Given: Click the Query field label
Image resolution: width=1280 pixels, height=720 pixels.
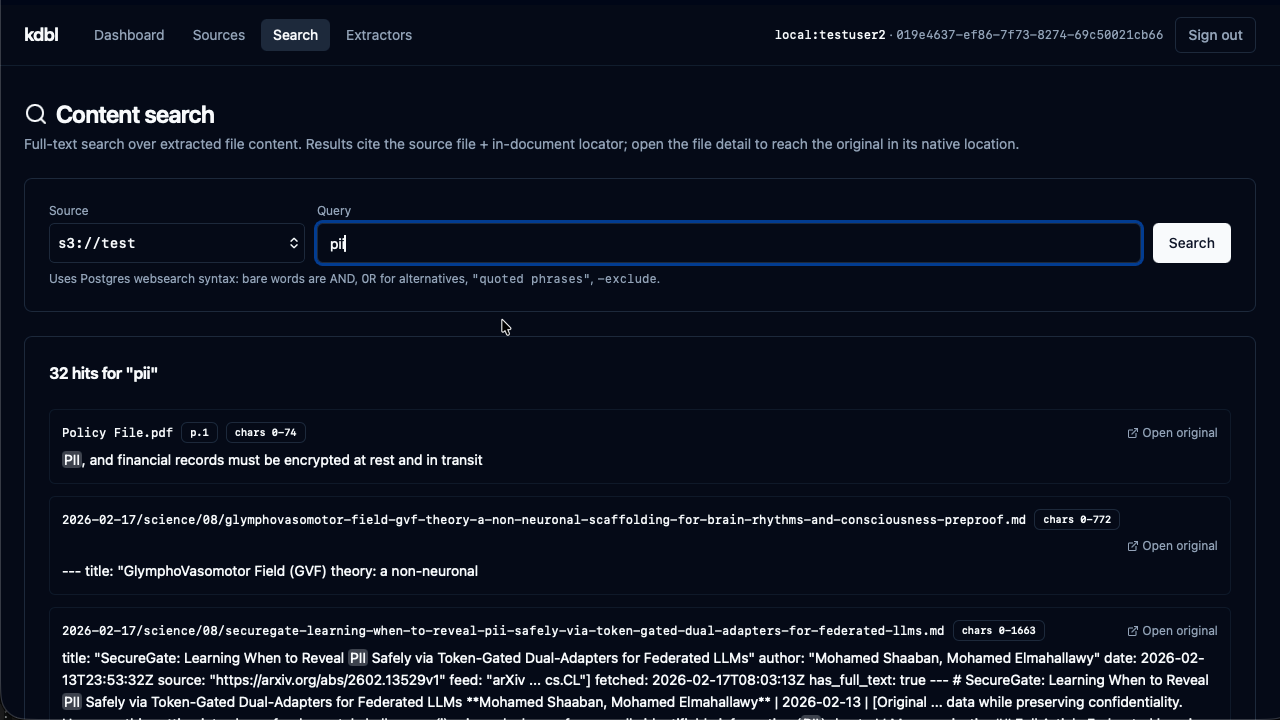Looking at the screenshot, I should tap(334, 211).
